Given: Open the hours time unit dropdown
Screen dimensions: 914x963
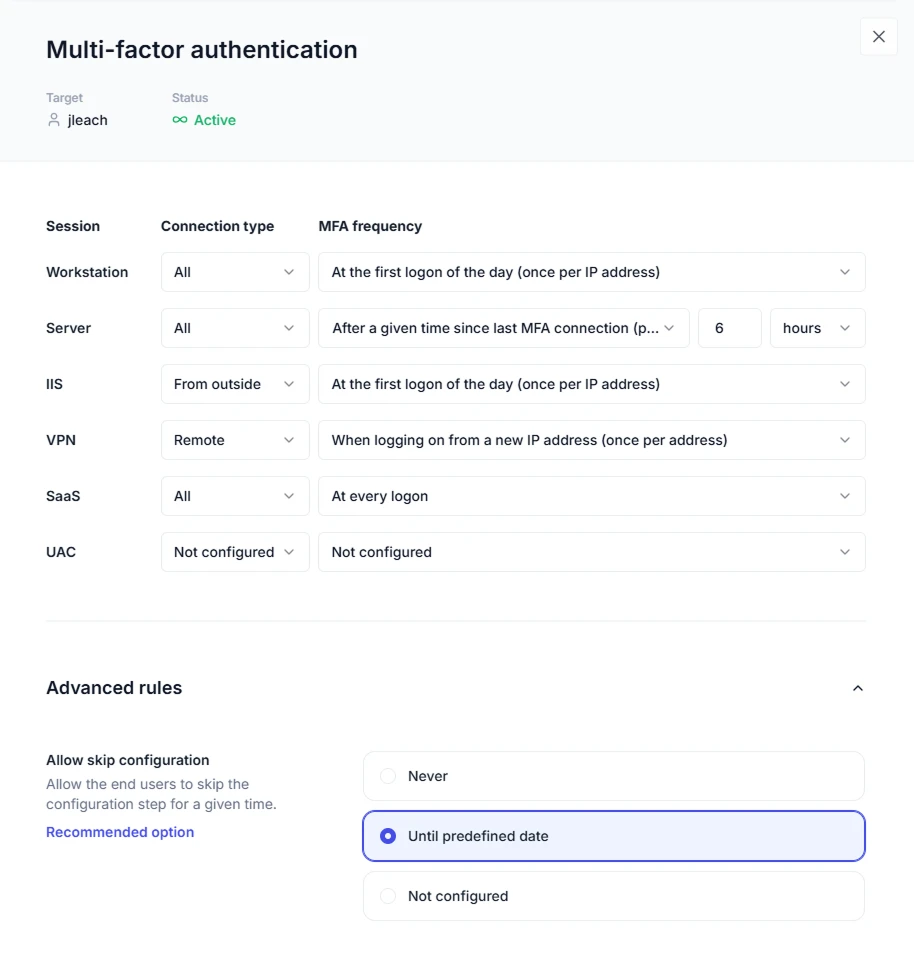Looking at the screenshot, I should pos(817,328).
